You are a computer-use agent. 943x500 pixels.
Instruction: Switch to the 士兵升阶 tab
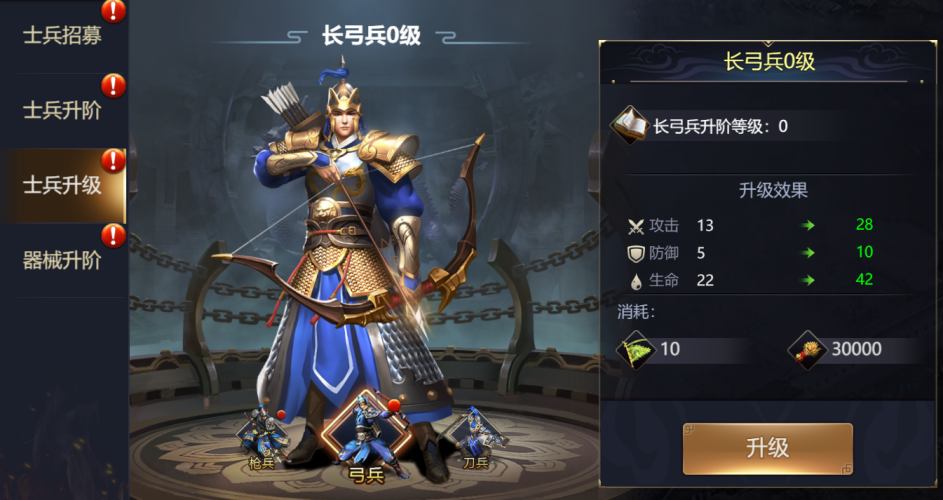[x=63, y=111]
